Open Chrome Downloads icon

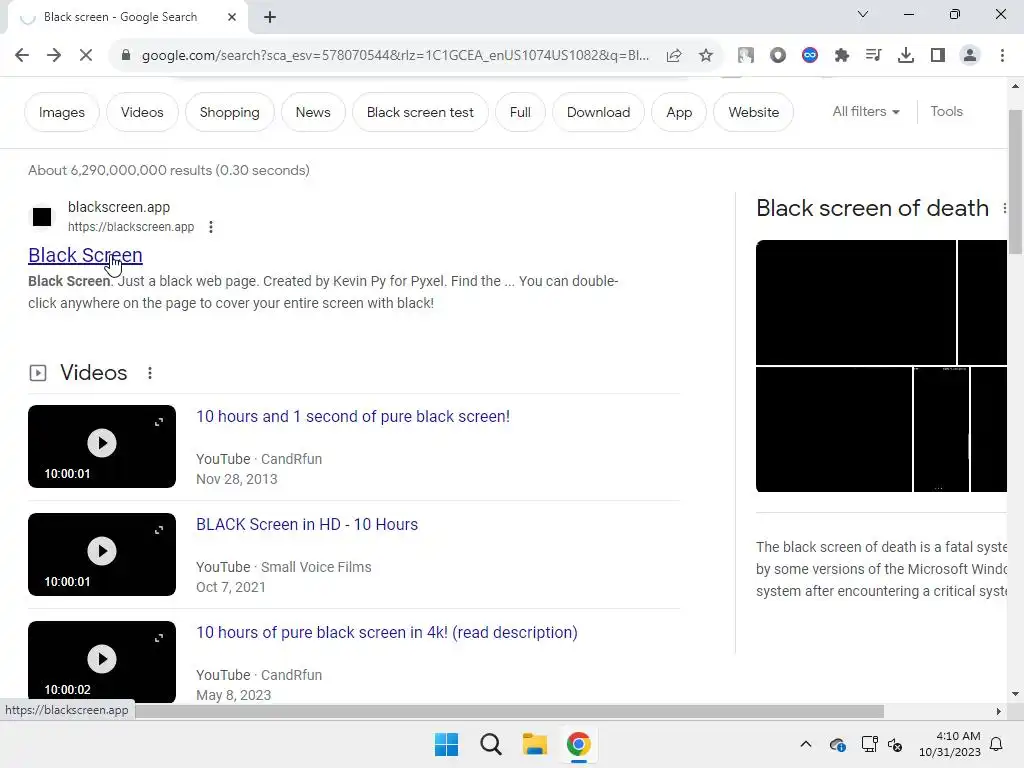coord(906,56)
